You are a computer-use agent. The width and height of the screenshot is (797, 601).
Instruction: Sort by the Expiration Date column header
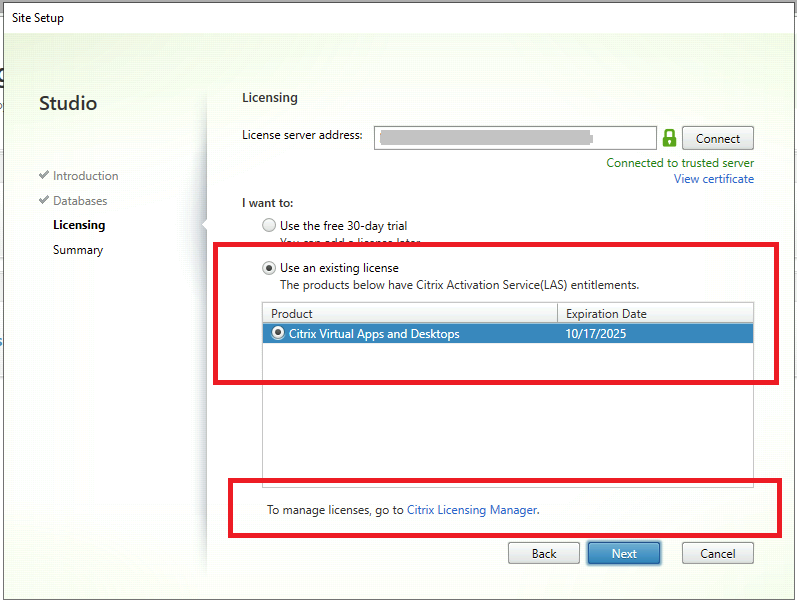pyautogui.click(x=655, y=313)
